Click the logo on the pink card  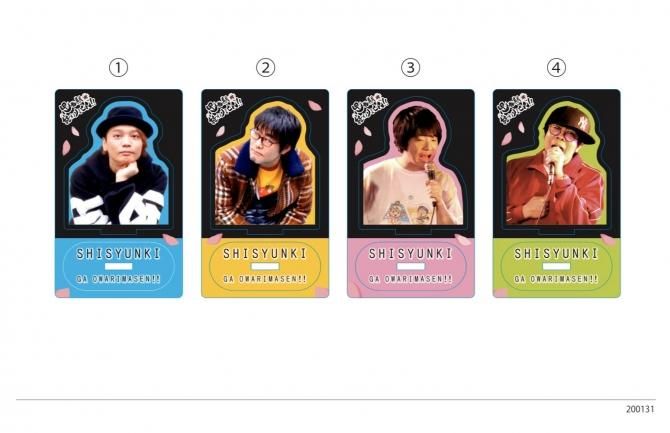tap(370, 108)
